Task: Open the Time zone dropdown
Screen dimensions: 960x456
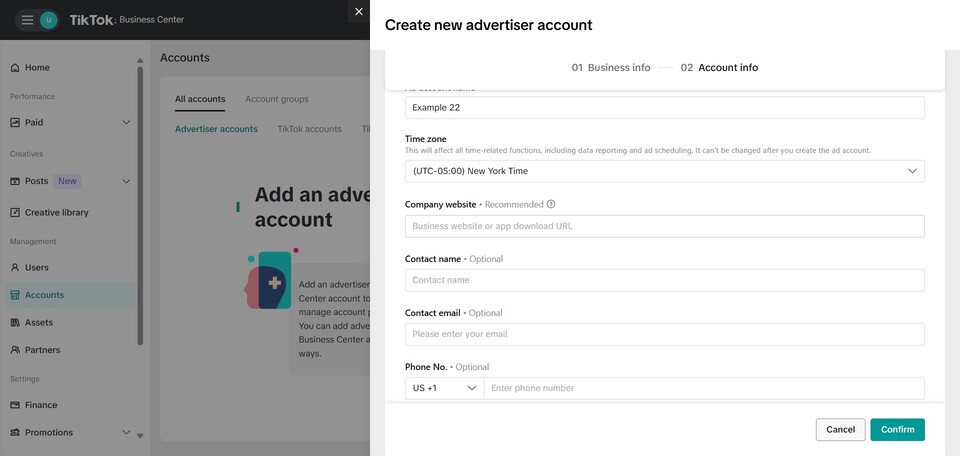Action: (664, 171)
